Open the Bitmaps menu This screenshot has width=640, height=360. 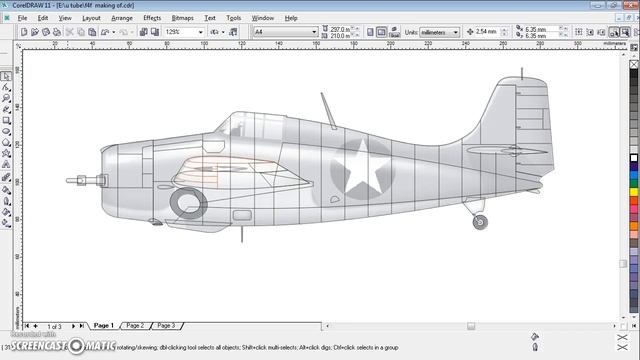pos(182,18)
